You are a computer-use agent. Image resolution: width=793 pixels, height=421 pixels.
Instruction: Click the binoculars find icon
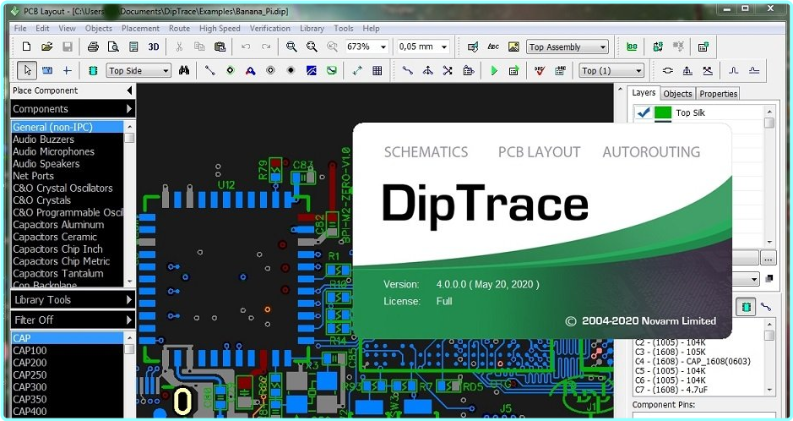(183, 71)
